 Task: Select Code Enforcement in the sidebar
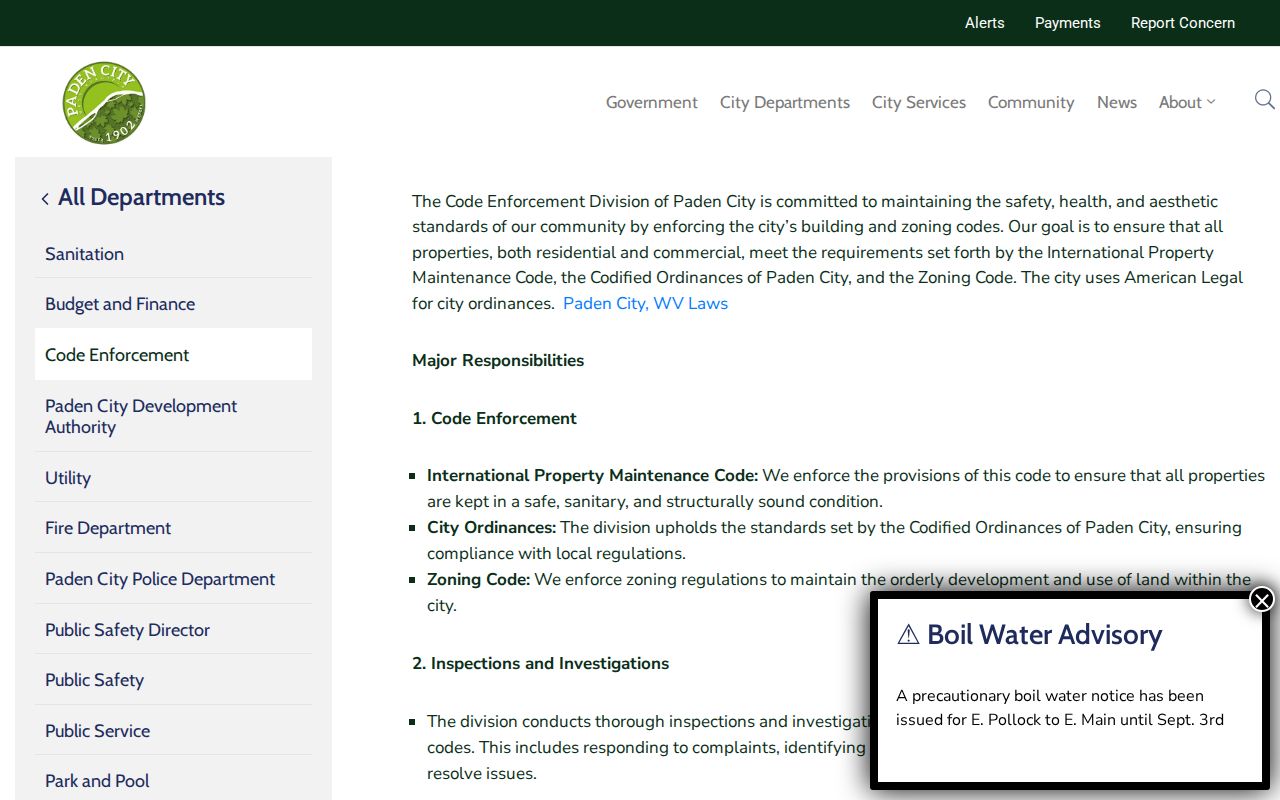(x=173, y=354)
